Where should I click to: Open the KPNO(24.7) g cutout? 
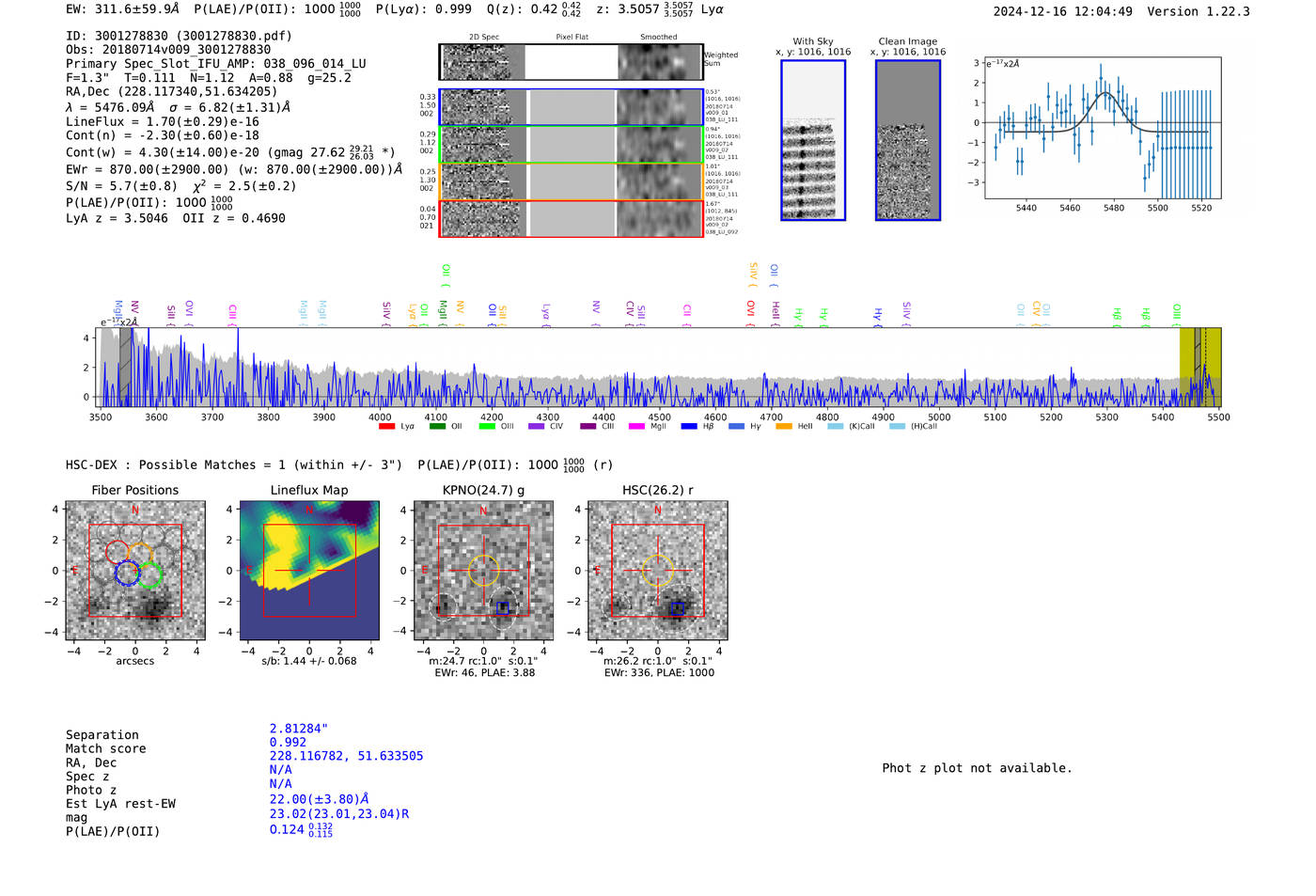[483, 571]
